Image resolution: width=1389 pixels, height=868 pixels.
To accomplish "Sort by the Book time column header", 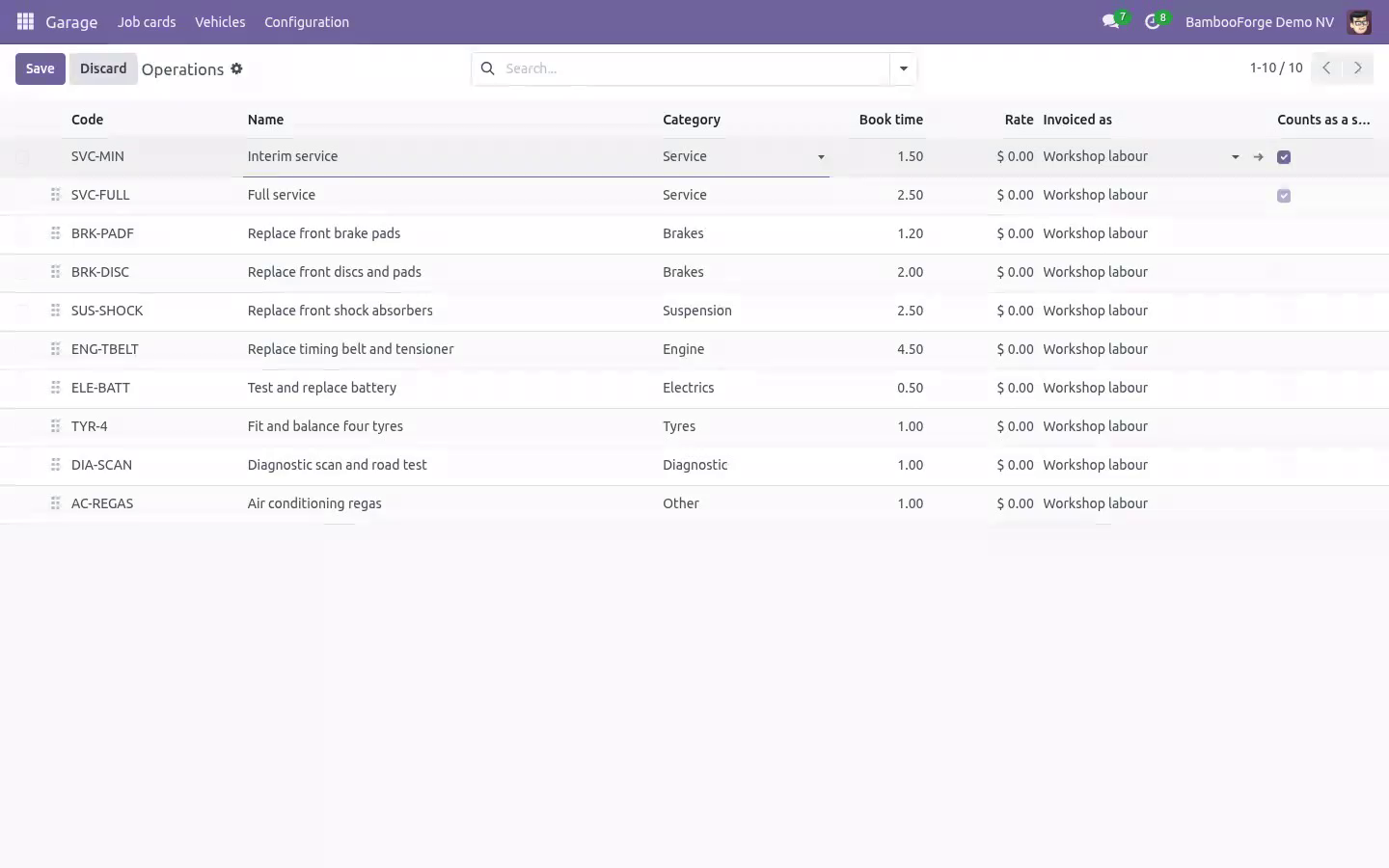I will coord(890,120).
